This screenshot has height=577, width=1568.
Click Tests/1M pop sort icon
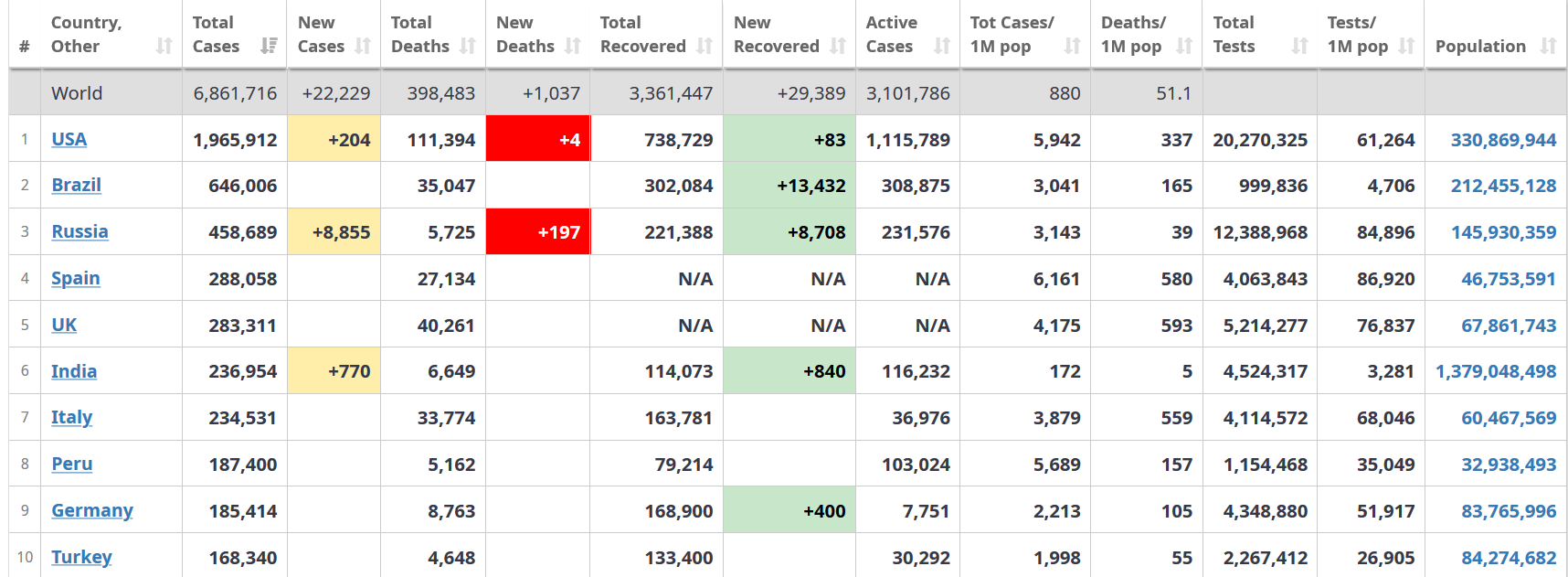click(x=1406, y=46)
